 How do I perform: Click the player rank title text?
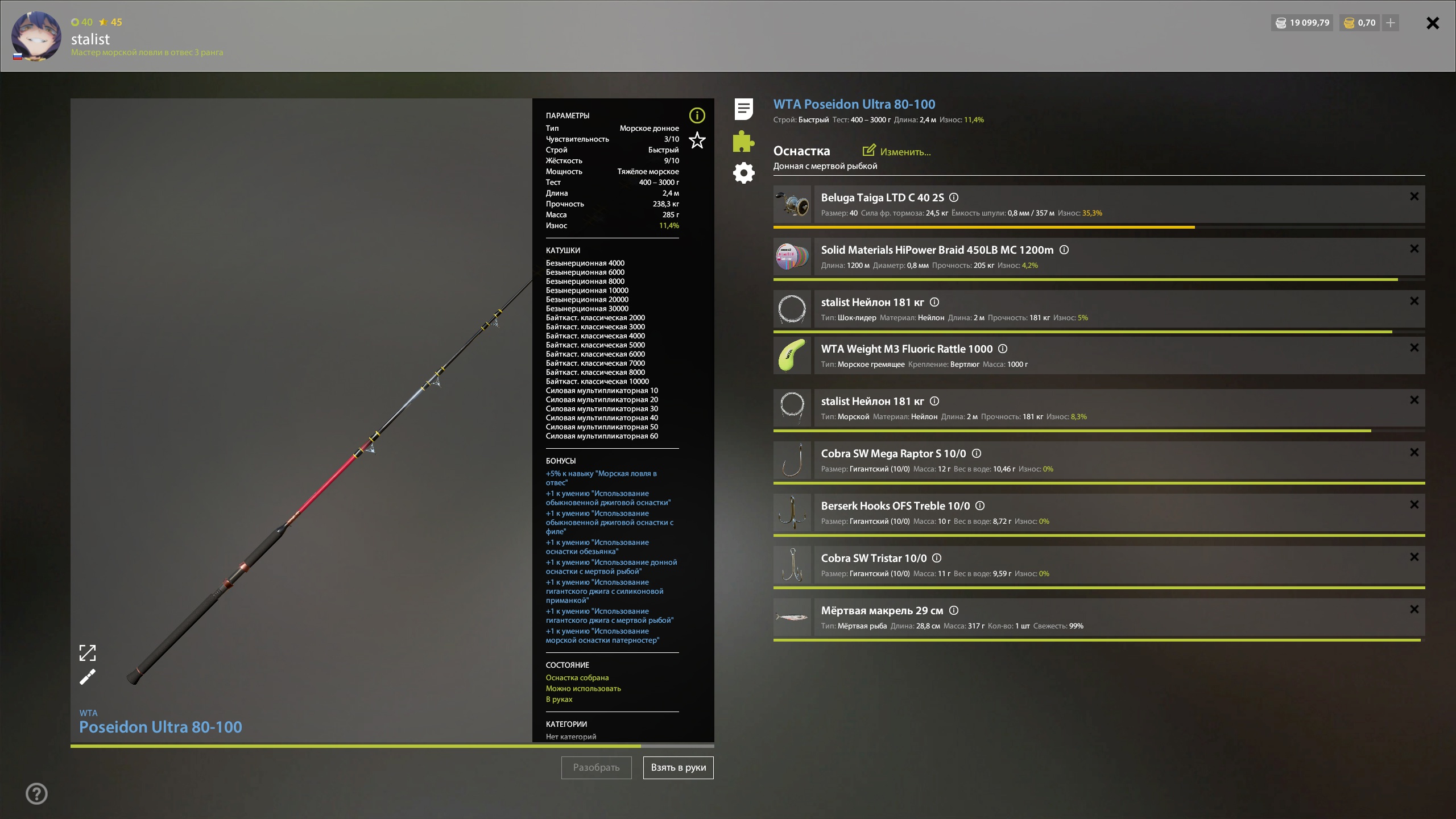147,52
